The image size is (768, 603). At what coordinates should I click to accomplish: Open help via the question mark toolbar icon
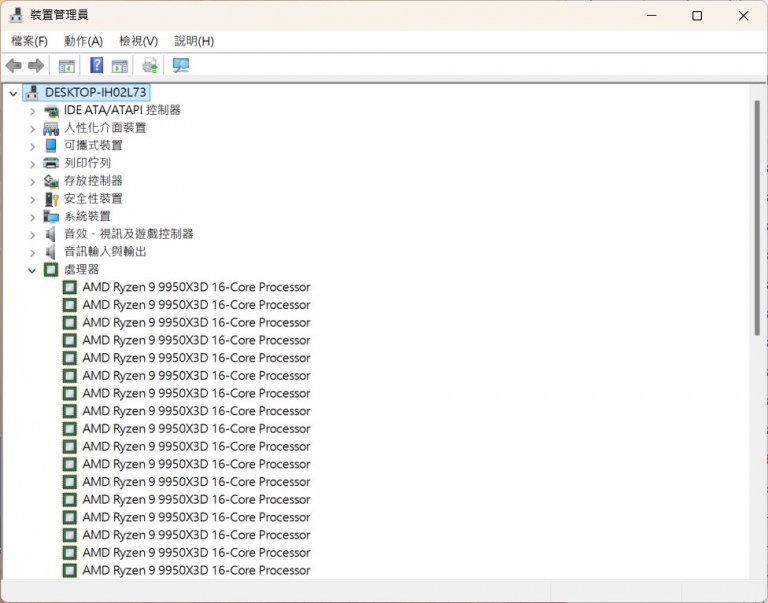pyautogui.click(x=96, y=65)
